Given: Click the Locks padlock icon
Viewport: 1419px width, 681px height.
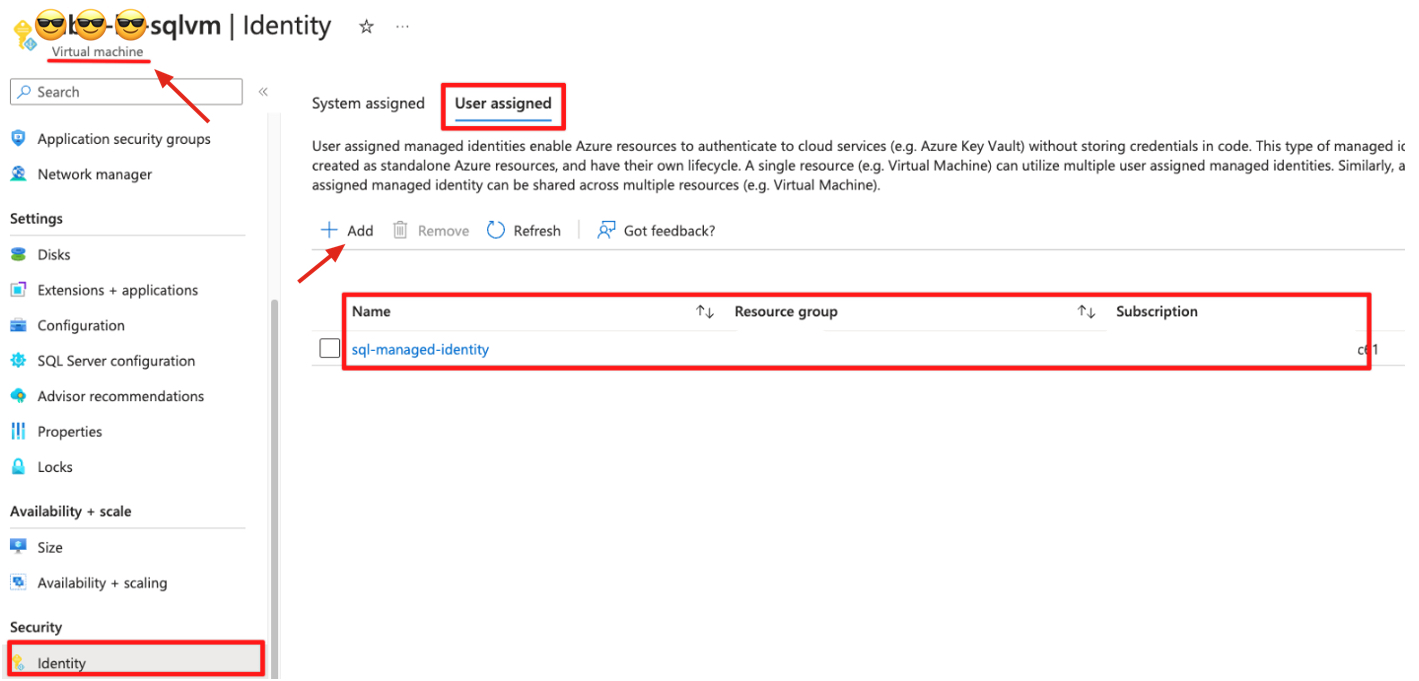Looking at the screenshot, I should (18, 467).
